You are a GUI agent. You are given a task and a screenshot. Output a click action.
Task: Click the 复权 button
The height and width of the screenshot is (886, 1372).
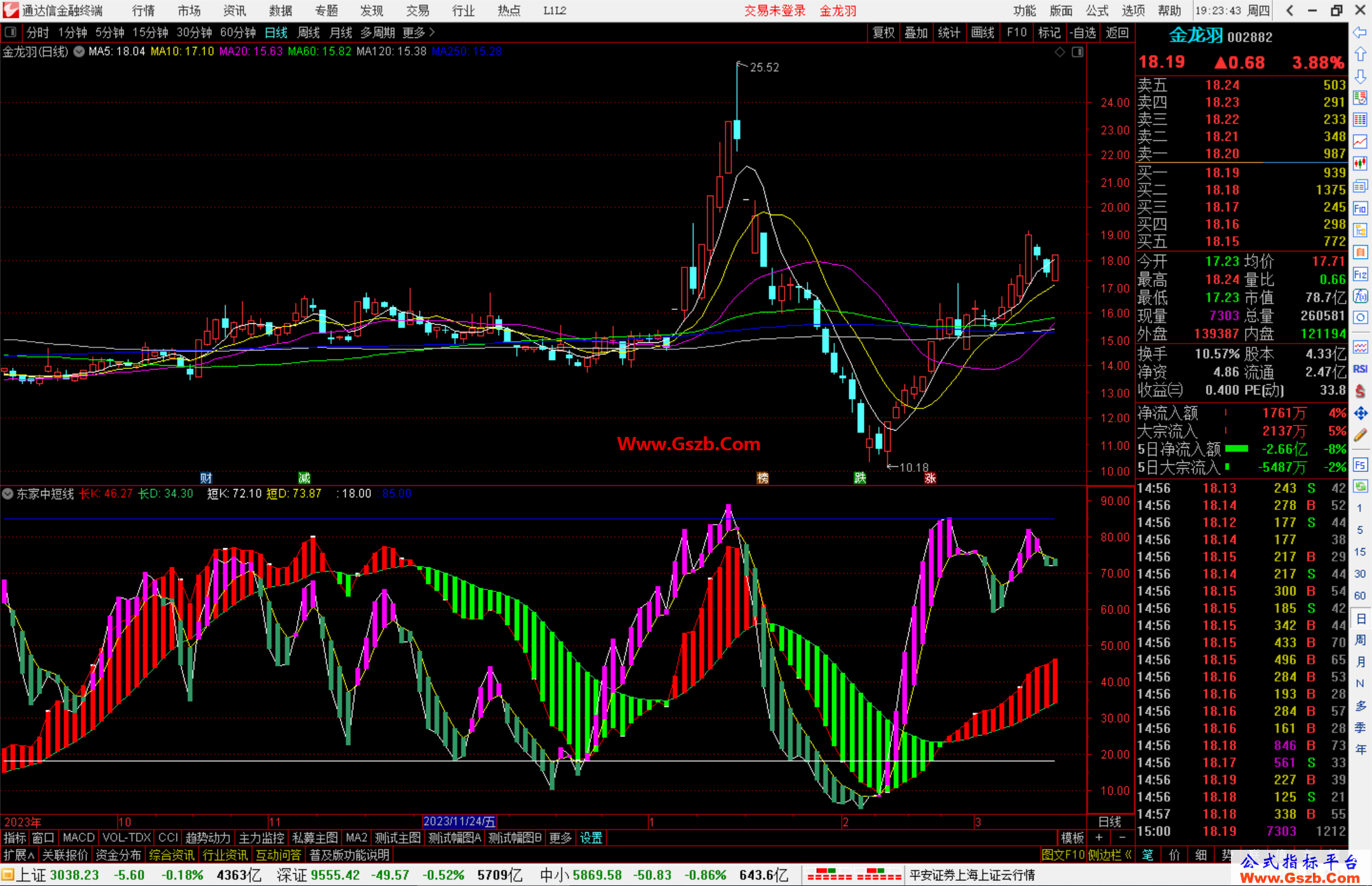[883, 32]
